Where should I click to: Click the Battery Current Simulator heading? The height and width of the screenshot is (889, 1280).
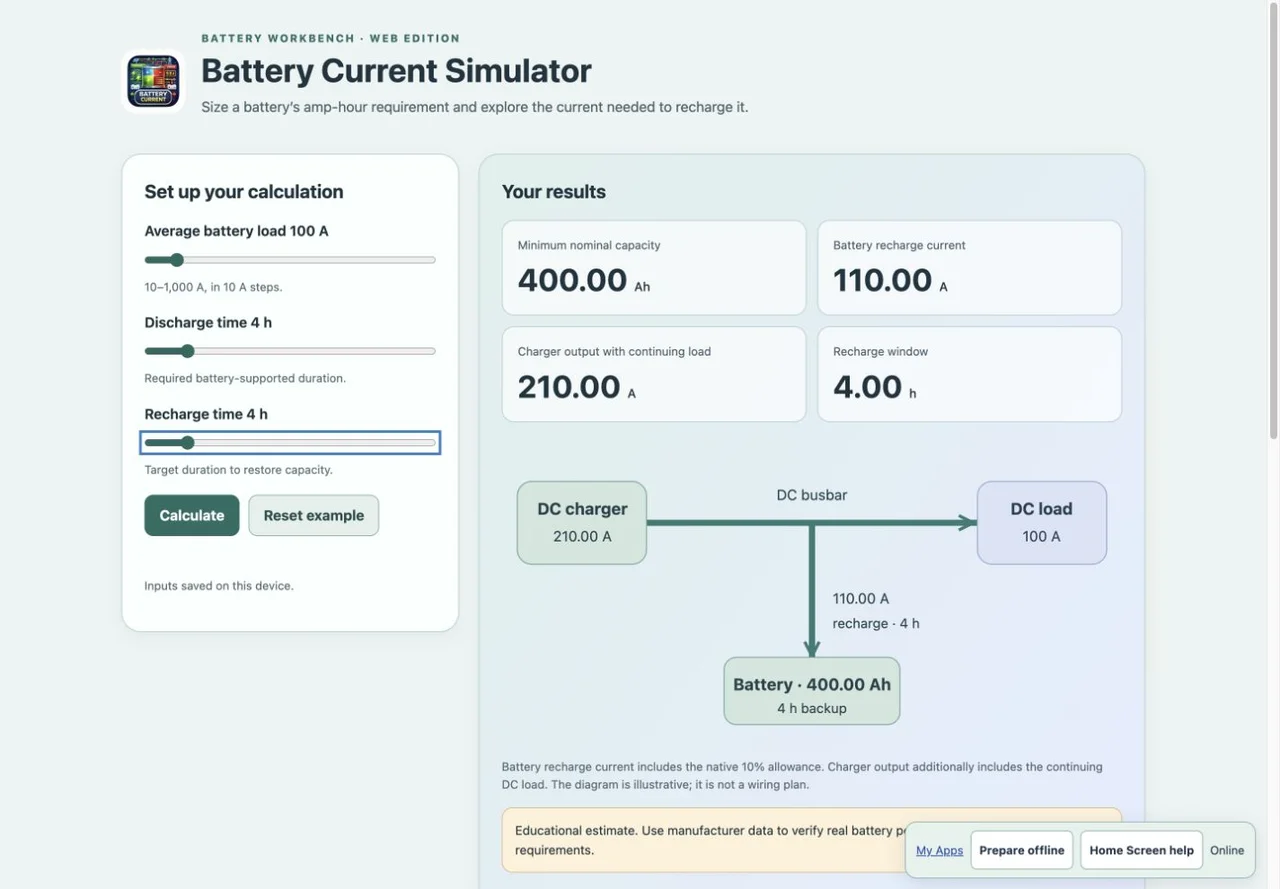click(x=396, y=70)
